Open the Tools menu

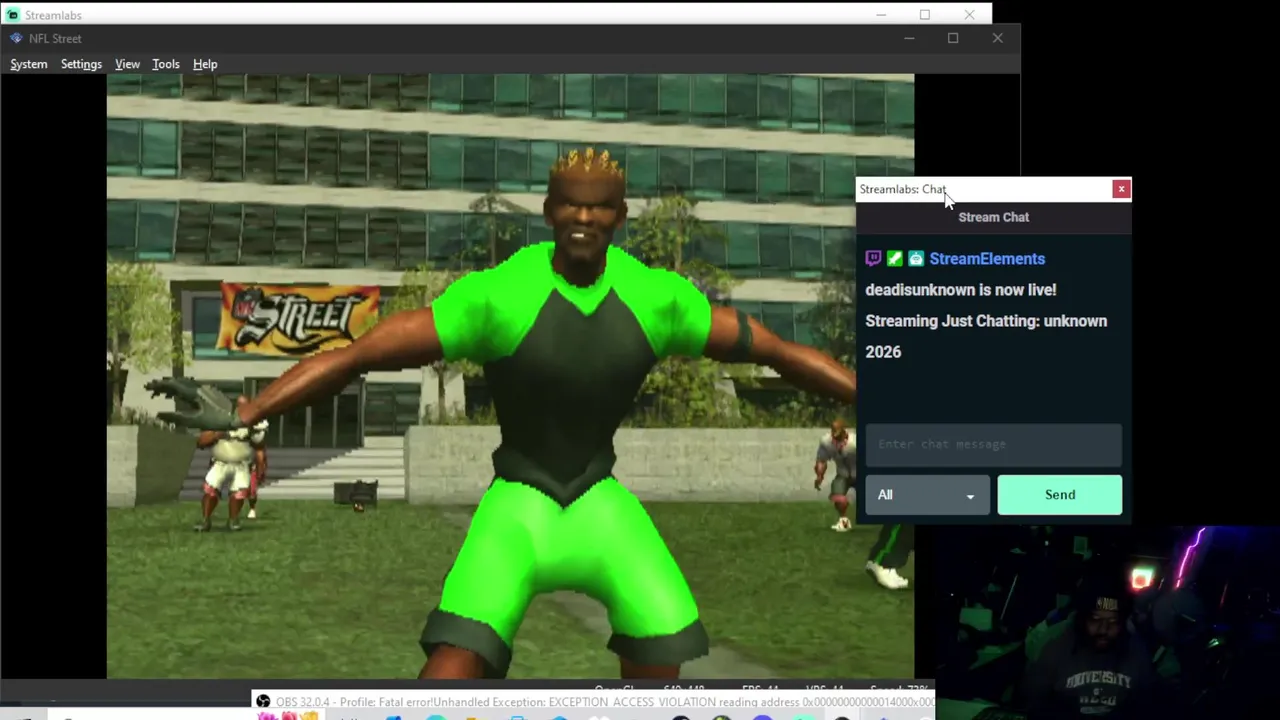pyautogui.click(x=166, y=64)
